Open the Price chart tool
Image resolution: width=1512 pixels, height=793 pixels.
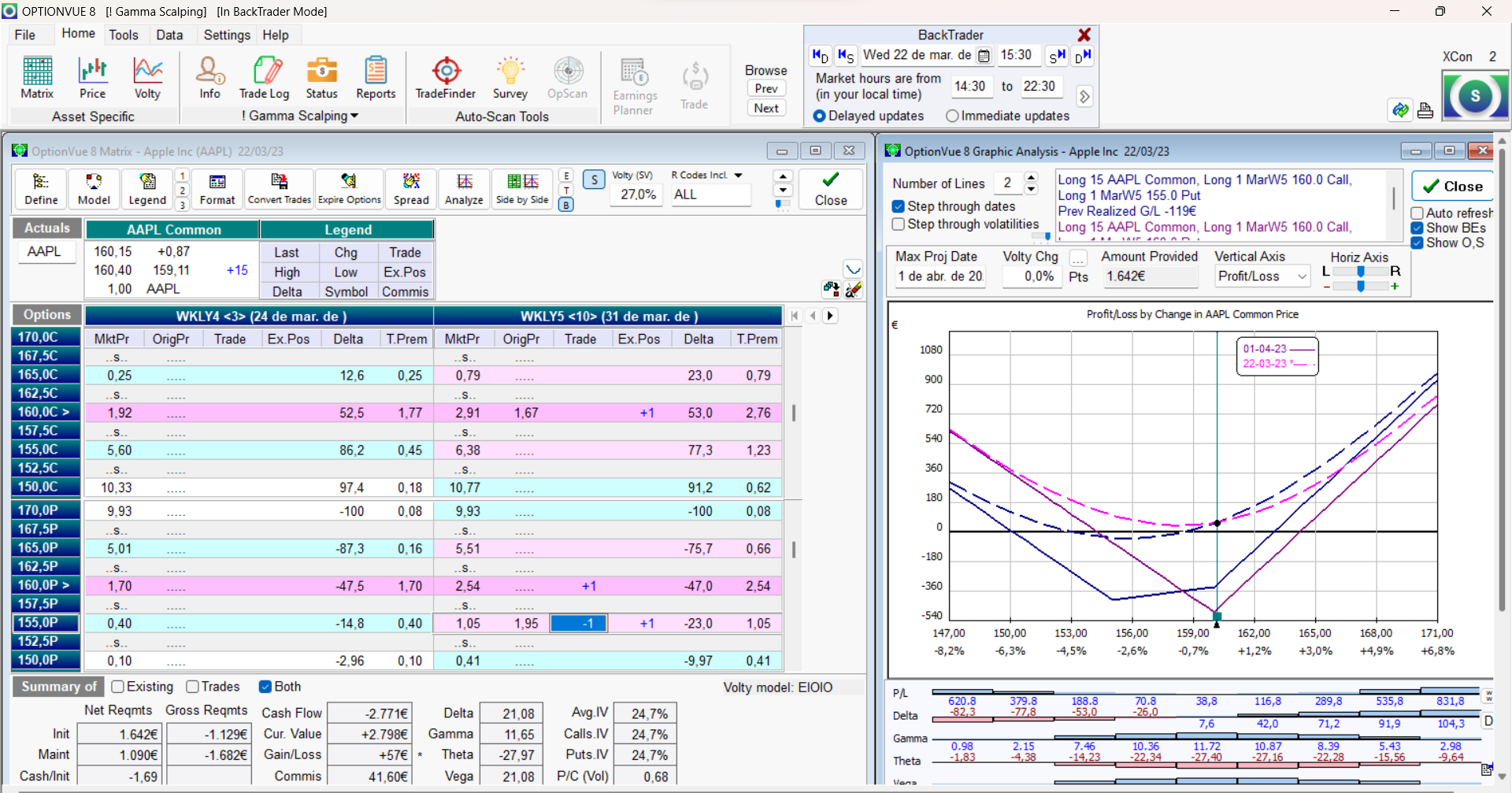[x=92, y=78]
